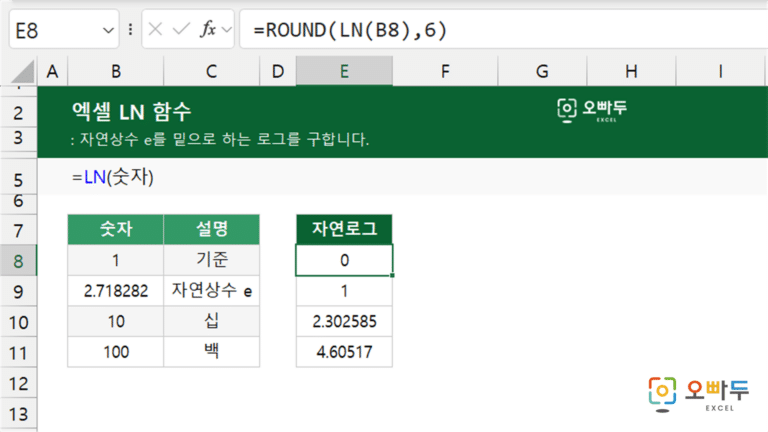768x432 pixels.
Task: Click the '십' description cell
Action: (x=212, y=321)
